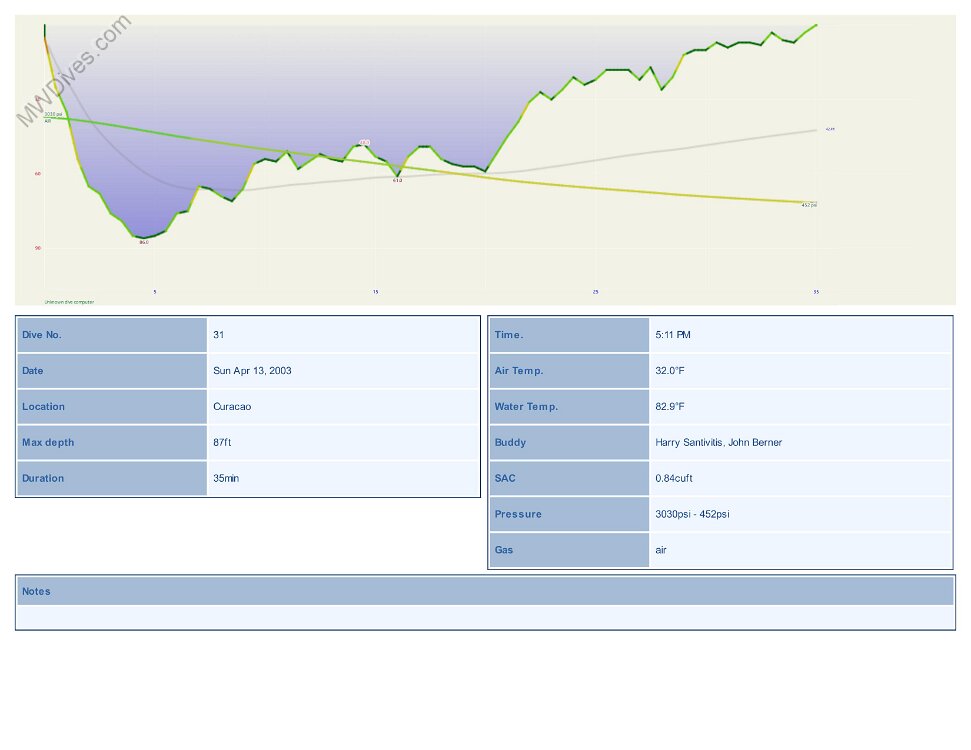
Task: Click the SAC value 0.84cuft
Action: tap(674, 479)
